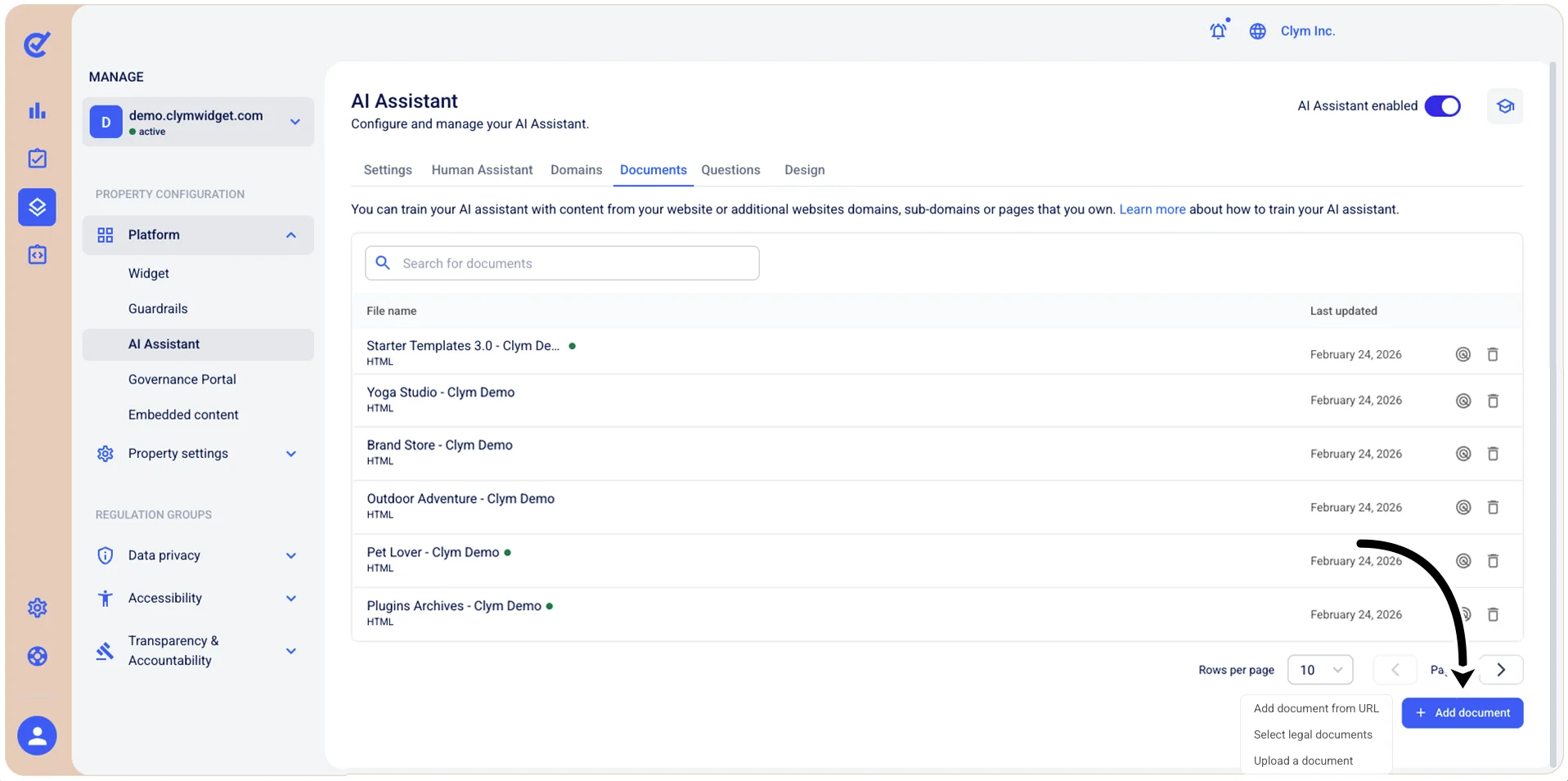The image size is (1568, 781).
Task: Expand the Data privacy group
Action: pyautogui.click(x=198, y=555)
